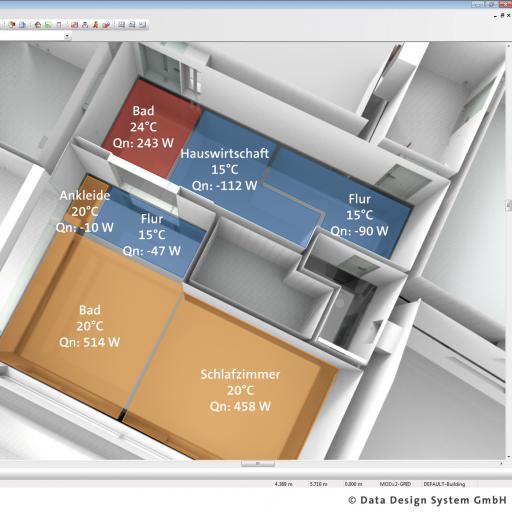Click the door-shaped toolbar icon

pyautogui.click(x=59, y=25)
